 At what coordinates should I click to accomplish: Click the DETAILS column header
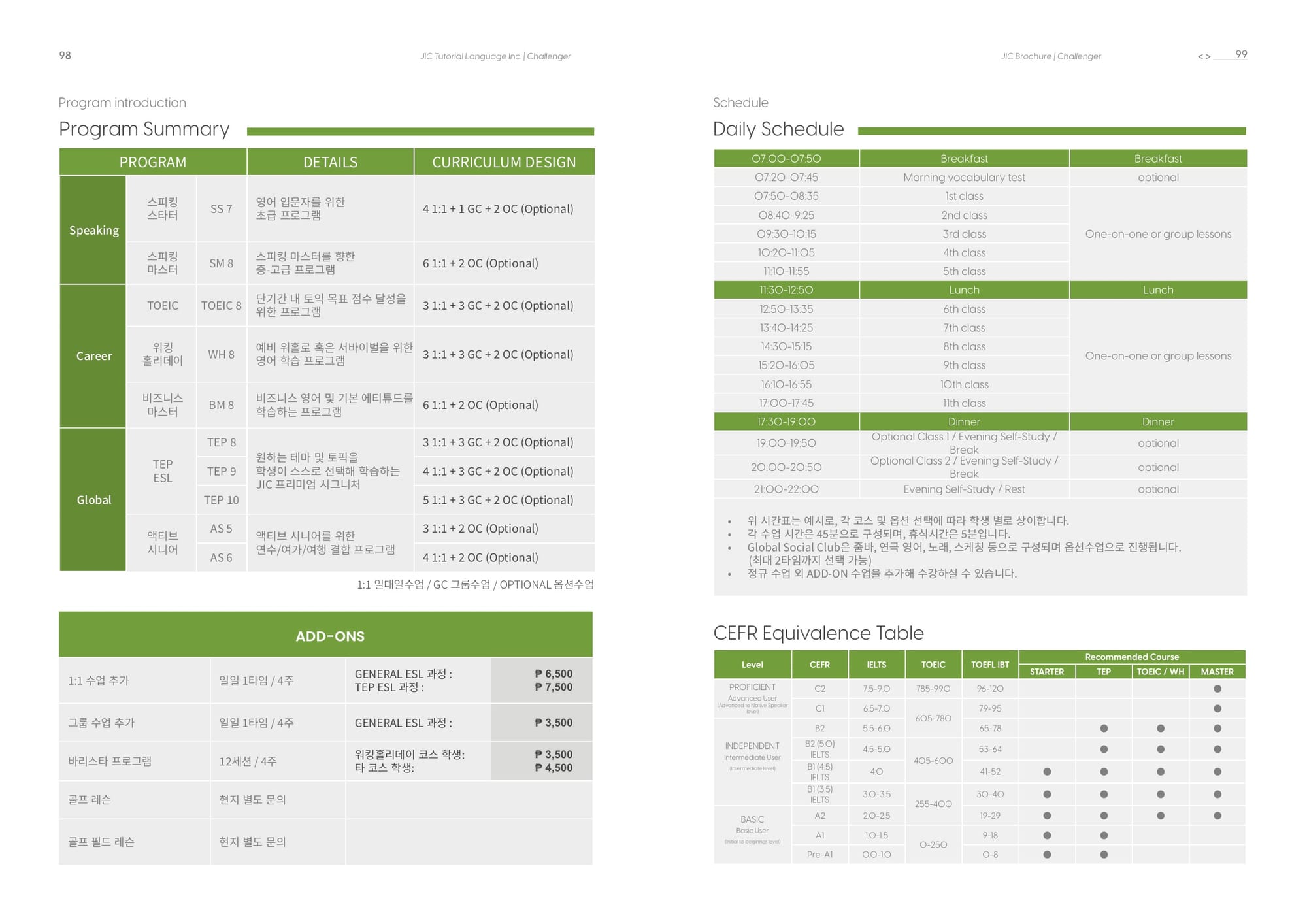tap(330, 162)
